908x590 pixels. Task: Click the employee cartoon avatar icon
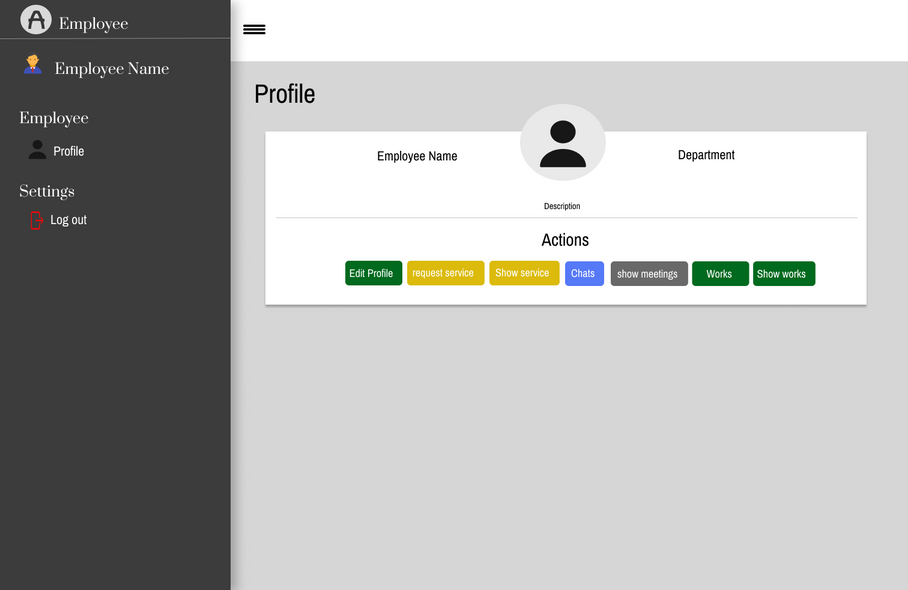coord(32,64)
